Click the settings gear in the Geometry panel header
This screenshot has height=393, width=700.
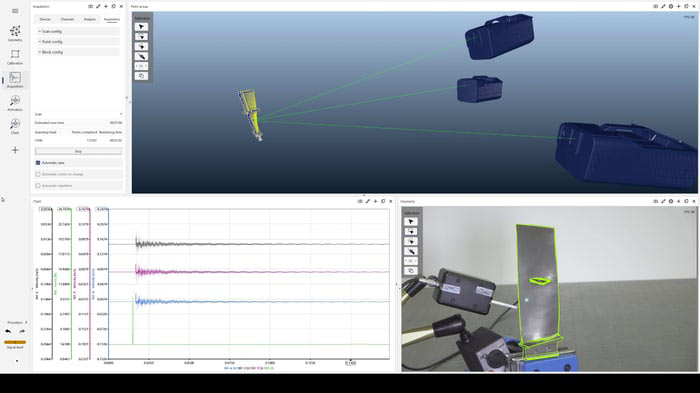(x=671, y=201)
